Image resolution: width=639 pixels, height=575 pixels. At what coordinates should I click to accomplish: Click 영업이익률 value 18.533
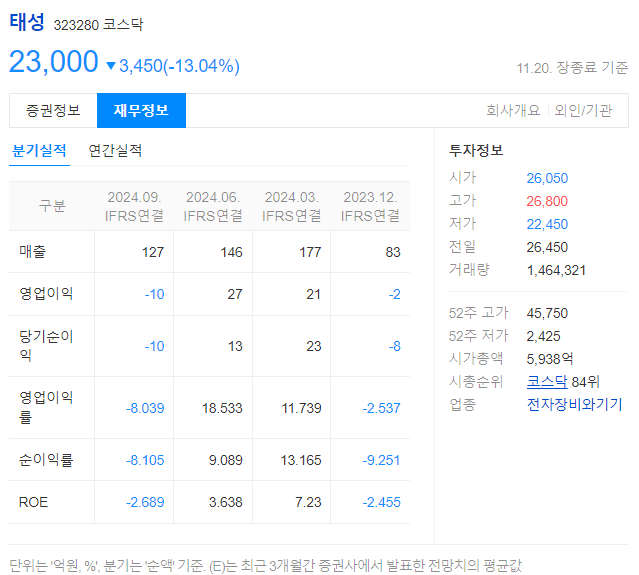(222, 408)
